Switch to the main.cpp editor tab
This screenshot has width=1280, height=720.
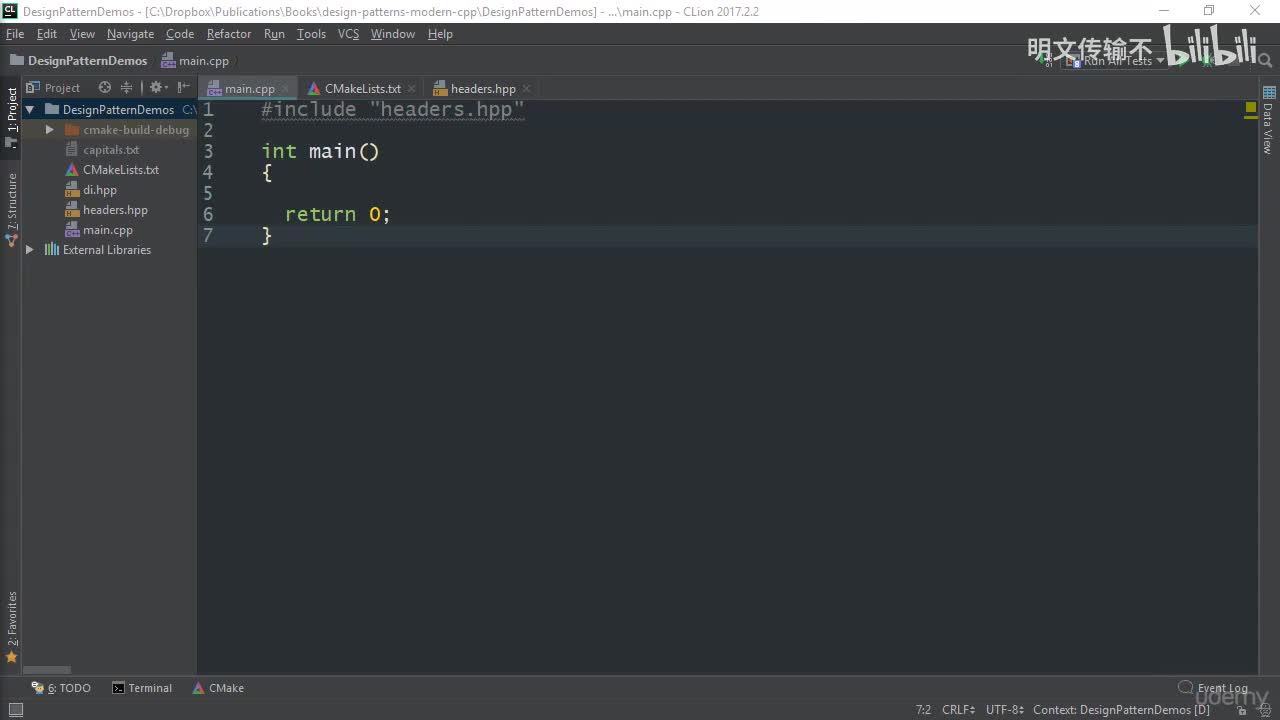pyautogui.click(x=249, y=89)
